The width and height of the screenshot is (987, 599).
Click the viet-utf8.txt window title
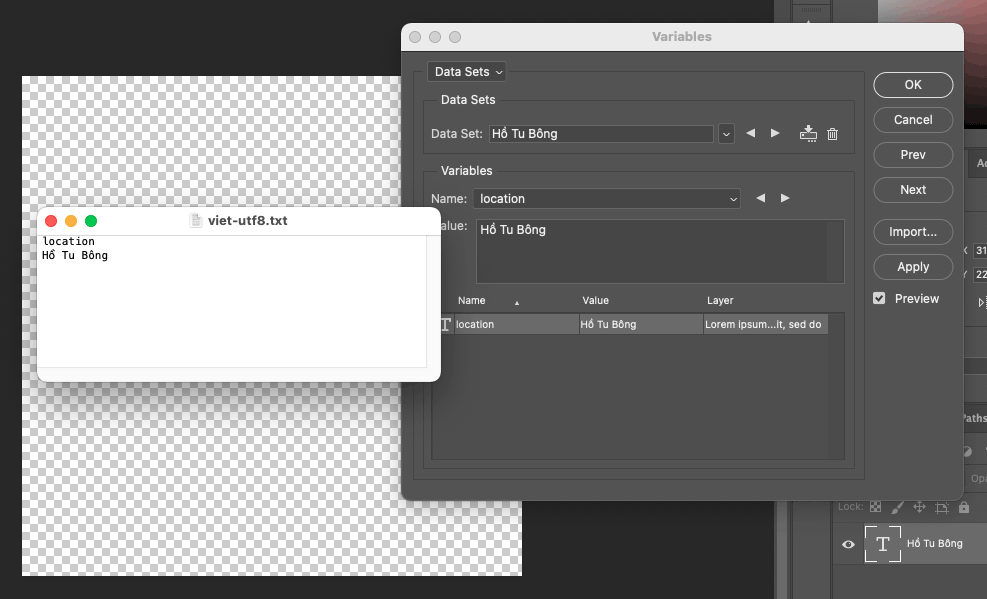tap(247, 221)
